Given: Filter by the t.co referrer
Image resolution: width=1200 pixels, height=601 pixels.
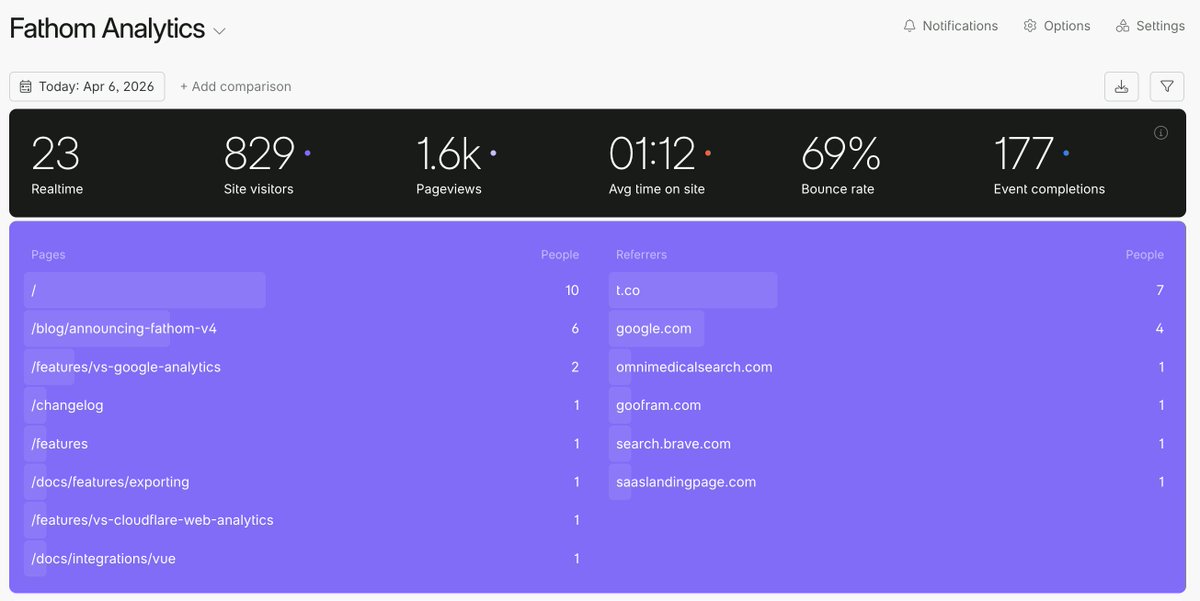Looking at the screenshot, I should 887,290.
